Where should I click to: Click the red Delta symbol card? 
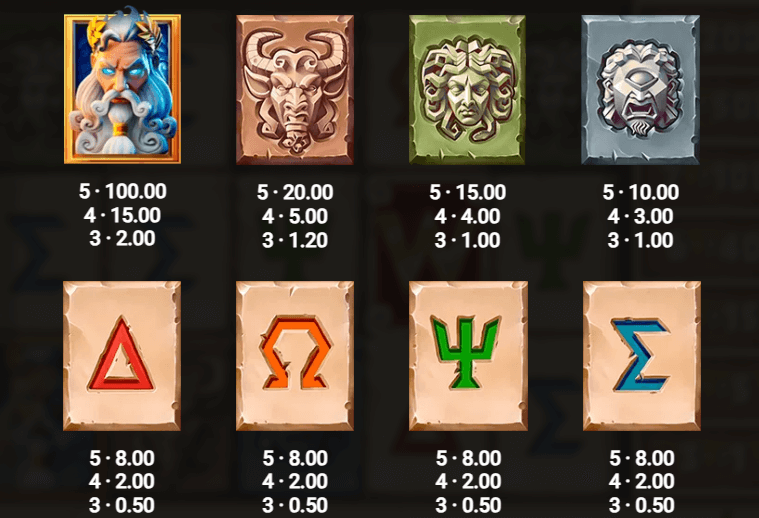coord(122,356)
